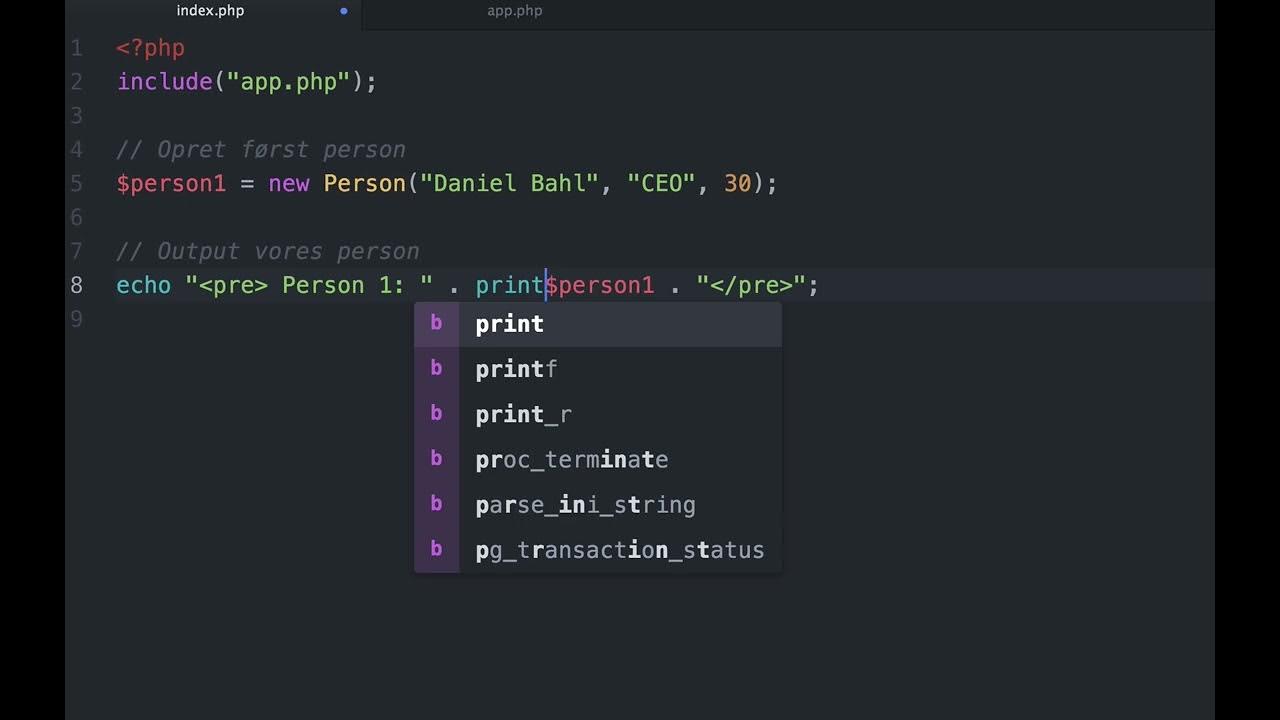Click the include("app.php") statement
1280x720 pixels.
point(245,81)
